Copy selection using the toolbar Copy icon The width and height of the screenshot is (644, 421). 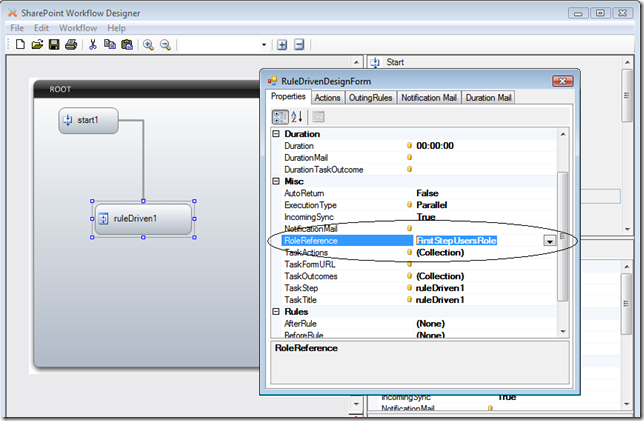click(110, 44)
